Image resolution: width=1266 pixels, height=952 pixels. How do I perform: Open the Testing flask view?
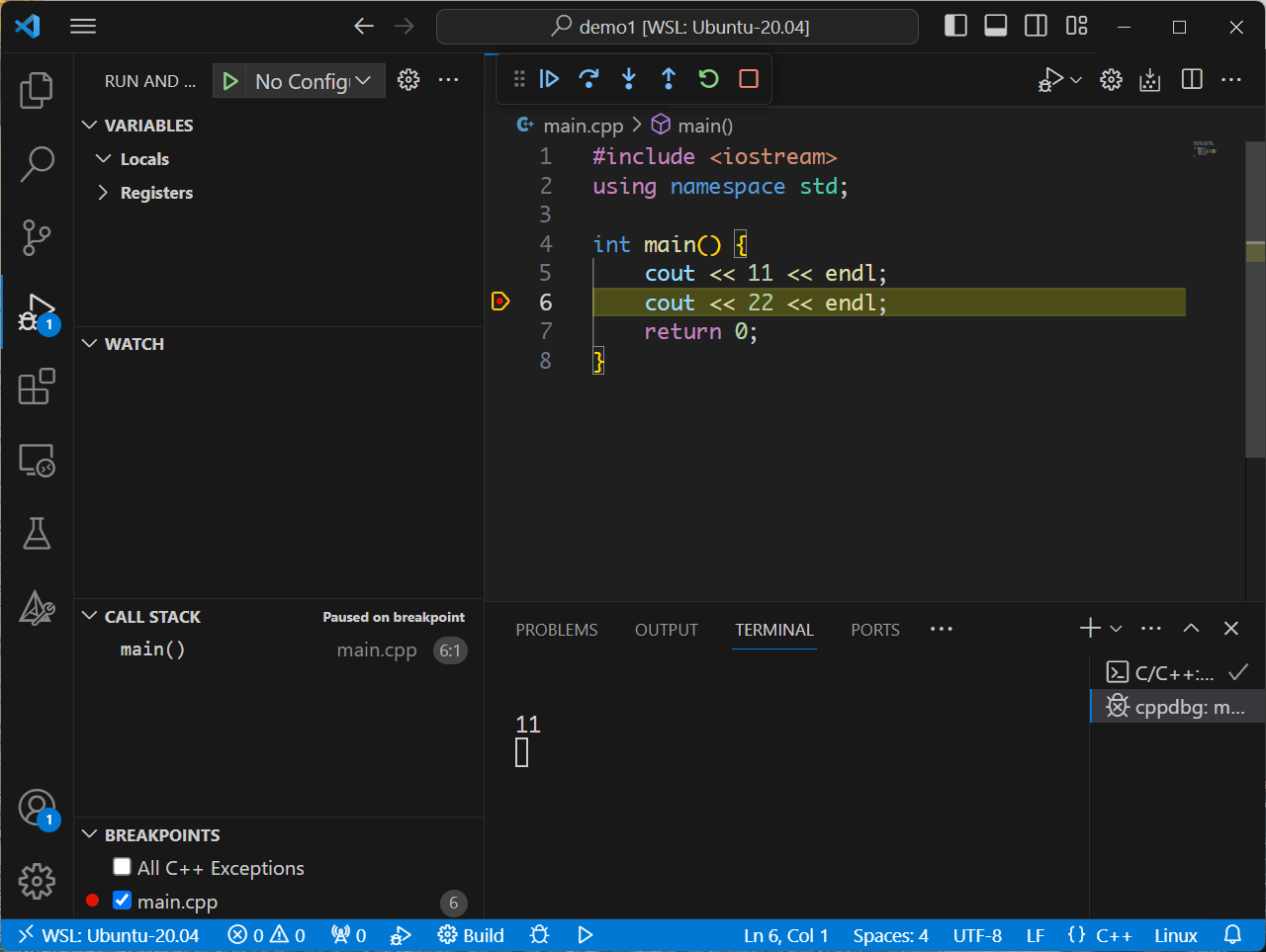37,534
